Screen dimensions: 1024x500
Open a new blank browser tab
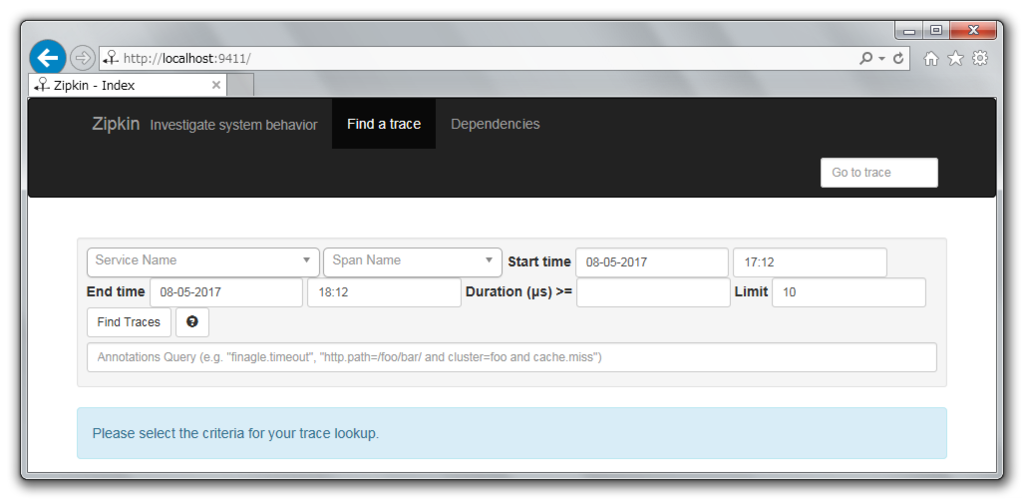(x=240, y=85)
